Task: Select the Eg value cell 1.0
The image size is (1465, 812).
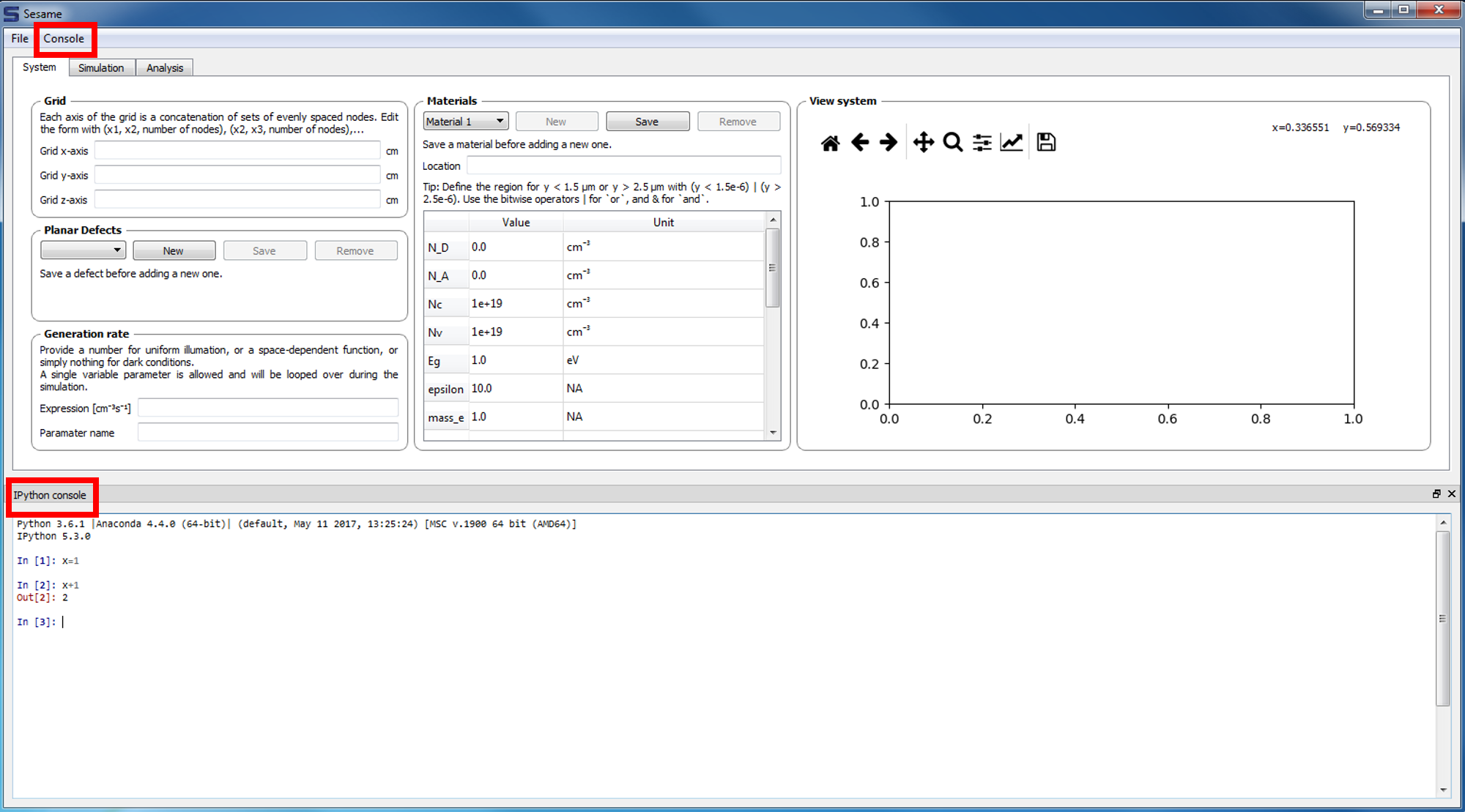Action: (x=516, y=360)
